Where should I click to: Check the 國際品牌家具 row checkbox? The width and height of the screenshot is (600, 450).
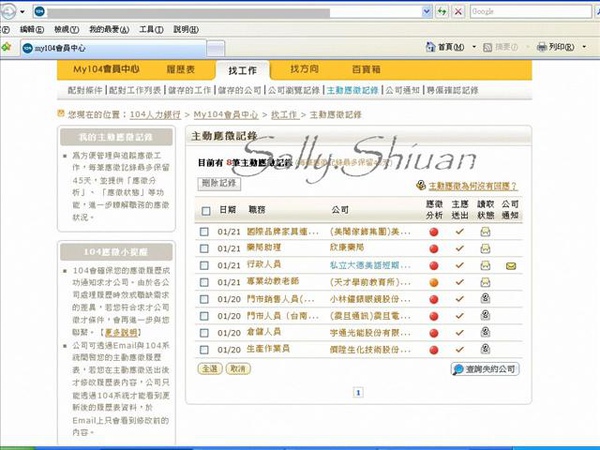pos(204,232)
